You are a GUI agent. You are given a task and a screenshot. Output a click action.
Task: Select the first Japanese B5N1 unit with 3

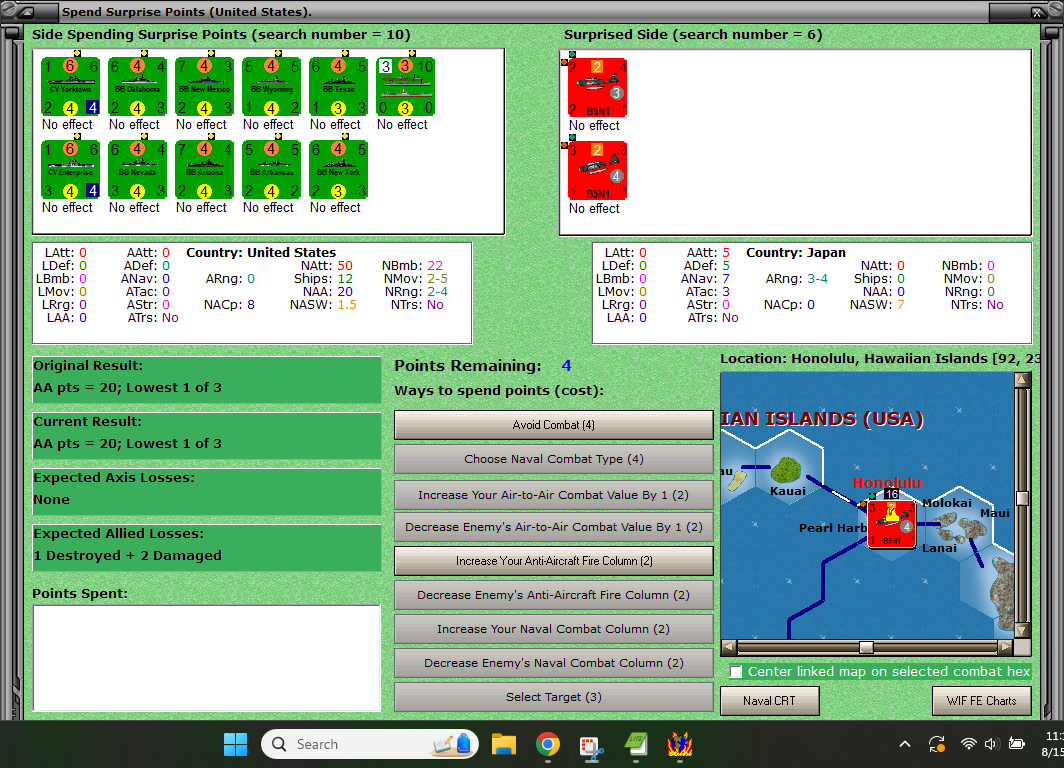tap(597, 88)
